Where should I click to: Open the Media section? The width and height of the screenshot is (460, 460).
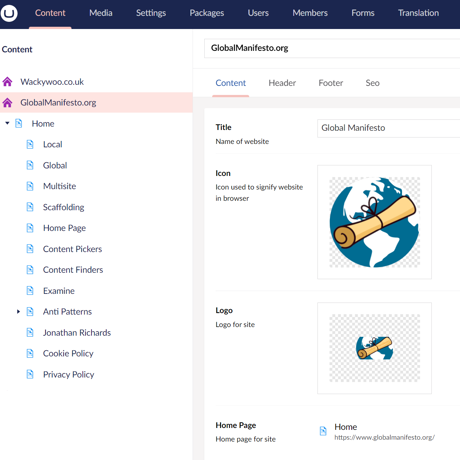coord(101,13)
